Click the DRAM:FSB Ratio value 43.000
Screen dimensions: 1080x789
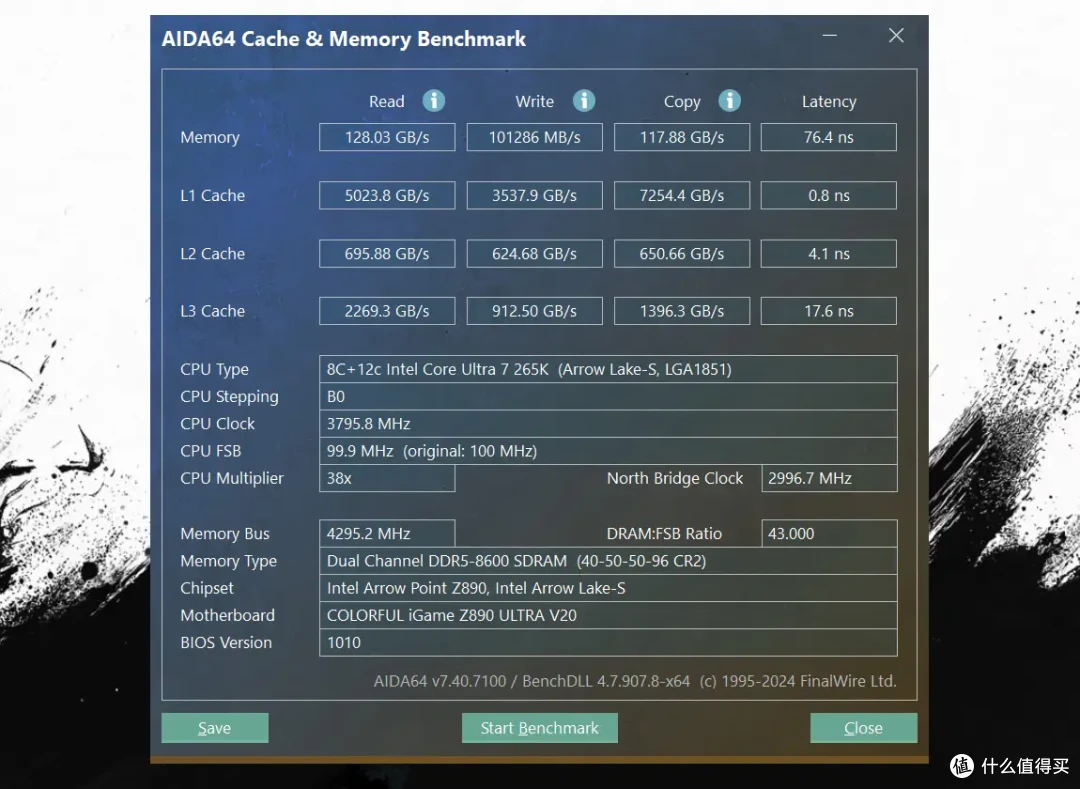pos(829,534)
